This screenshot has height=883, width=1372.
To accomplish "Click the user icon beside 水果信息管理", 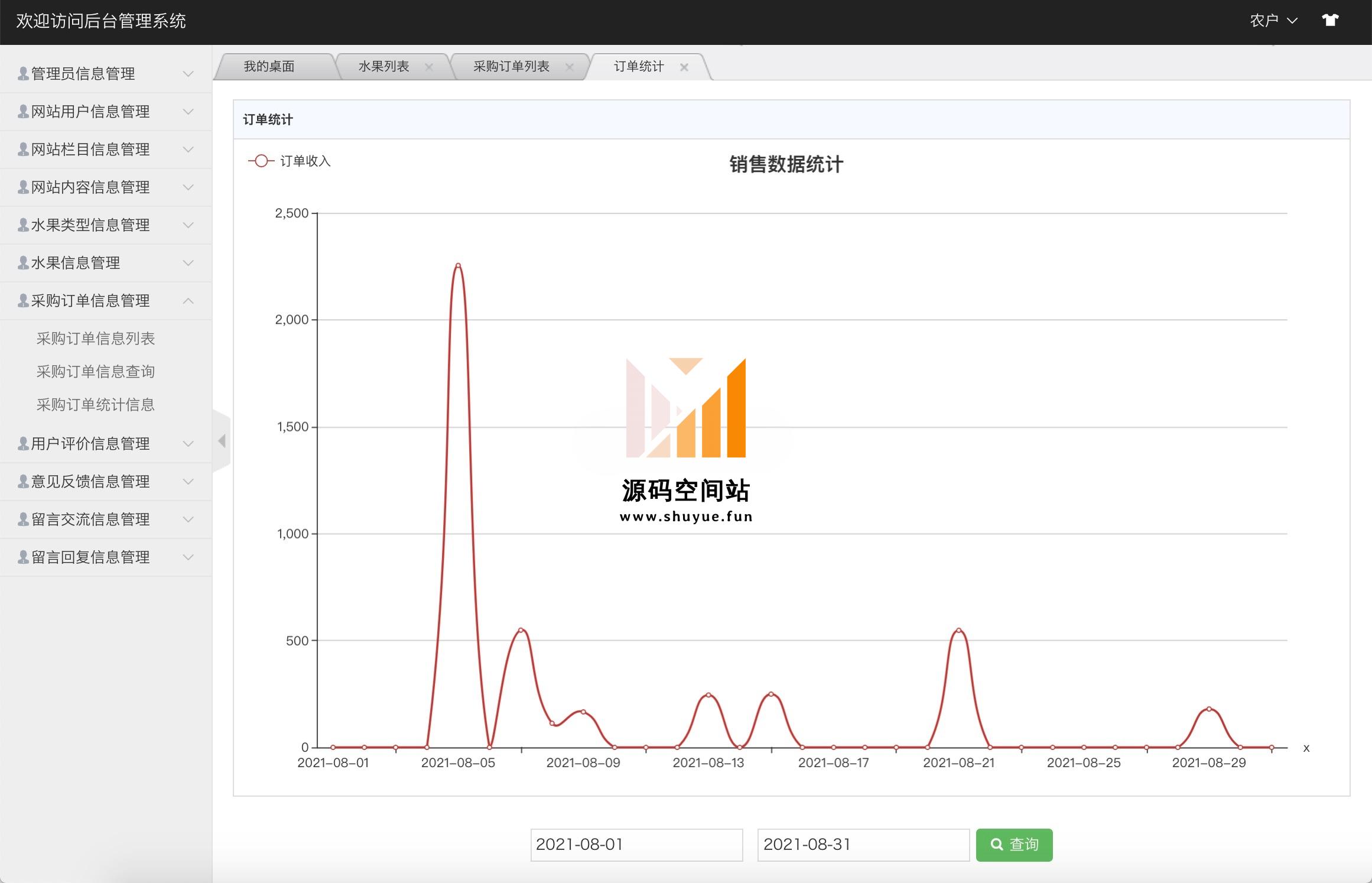I will [23, 263].
